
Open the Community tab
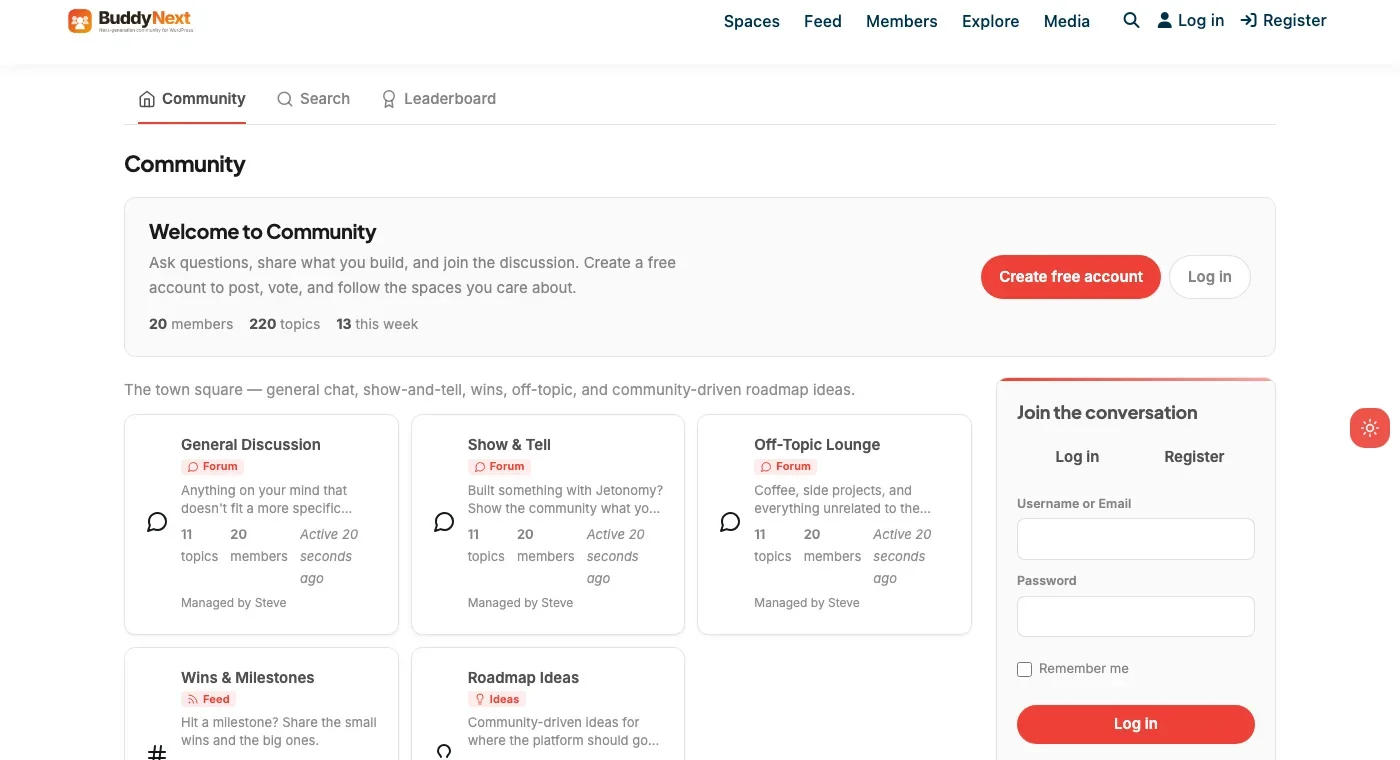click(x=192, y=99)
